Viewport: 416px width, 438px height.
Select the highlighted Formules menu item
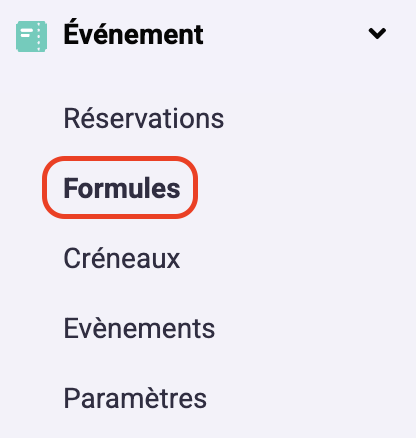[x=122, y=188]
